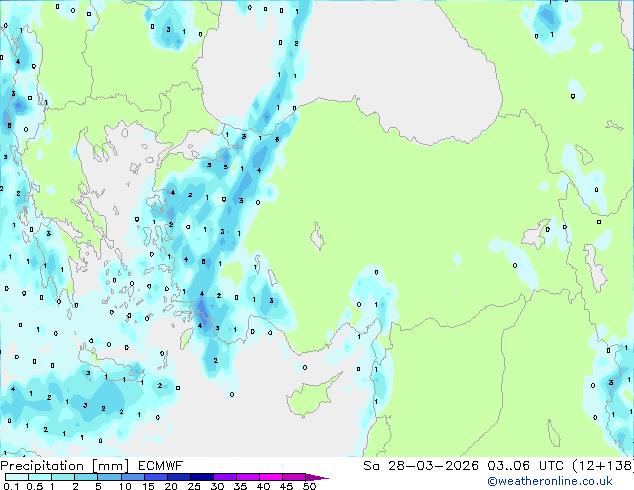The height and width of the screenshot is (490, 634).
Task: Click the '(12+138)' forecast run text
Action: click(x=603, y=466)
